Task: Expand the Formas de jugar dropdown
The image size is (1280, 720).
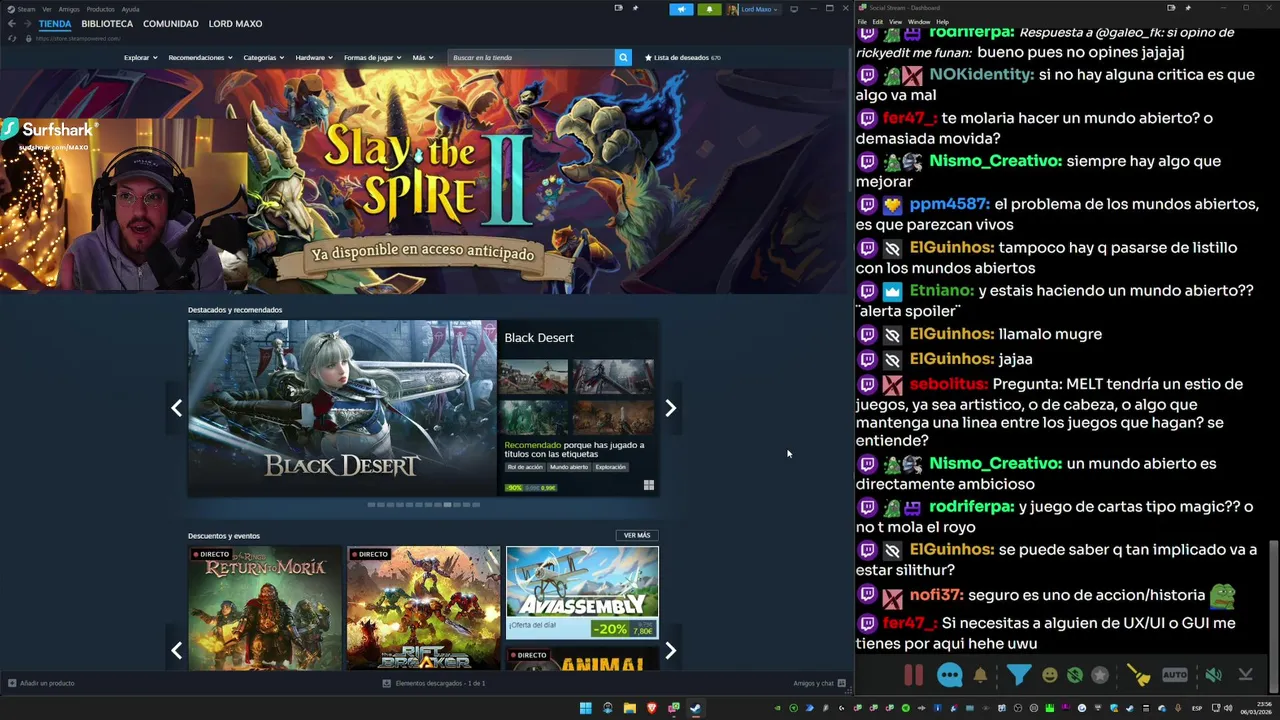Action: click(x=372, y=58)
